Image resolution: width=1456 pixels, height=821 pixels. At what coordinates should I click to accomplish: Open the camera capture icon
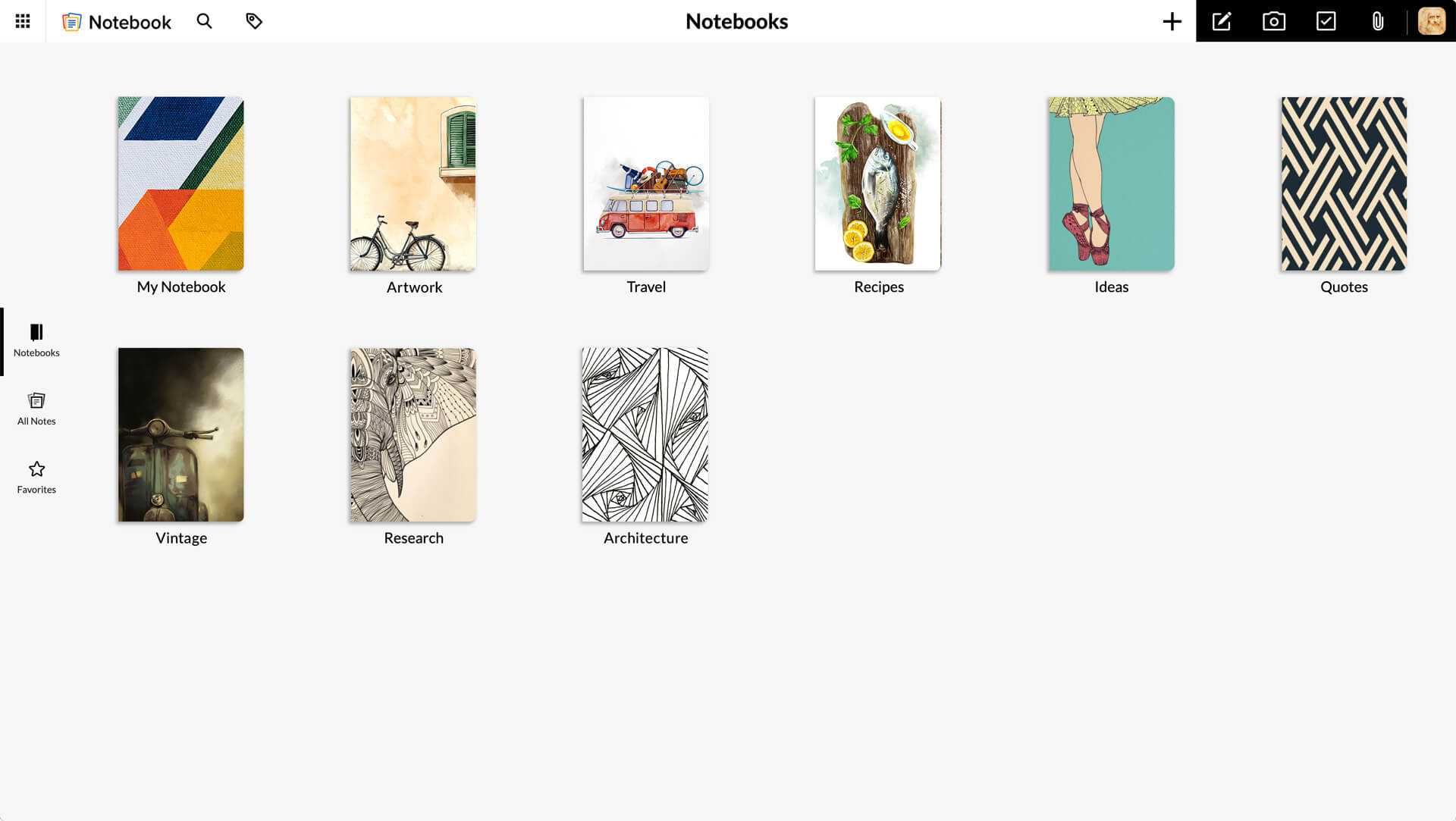pyautogui.click(x=1274, y=21)
